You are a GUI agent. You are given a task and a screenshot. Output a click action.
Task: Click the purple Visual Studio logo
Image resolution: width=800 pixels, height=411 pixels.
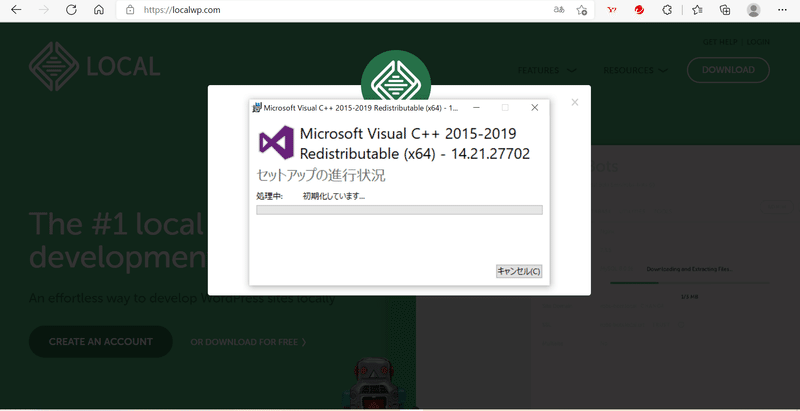[276, 143]
